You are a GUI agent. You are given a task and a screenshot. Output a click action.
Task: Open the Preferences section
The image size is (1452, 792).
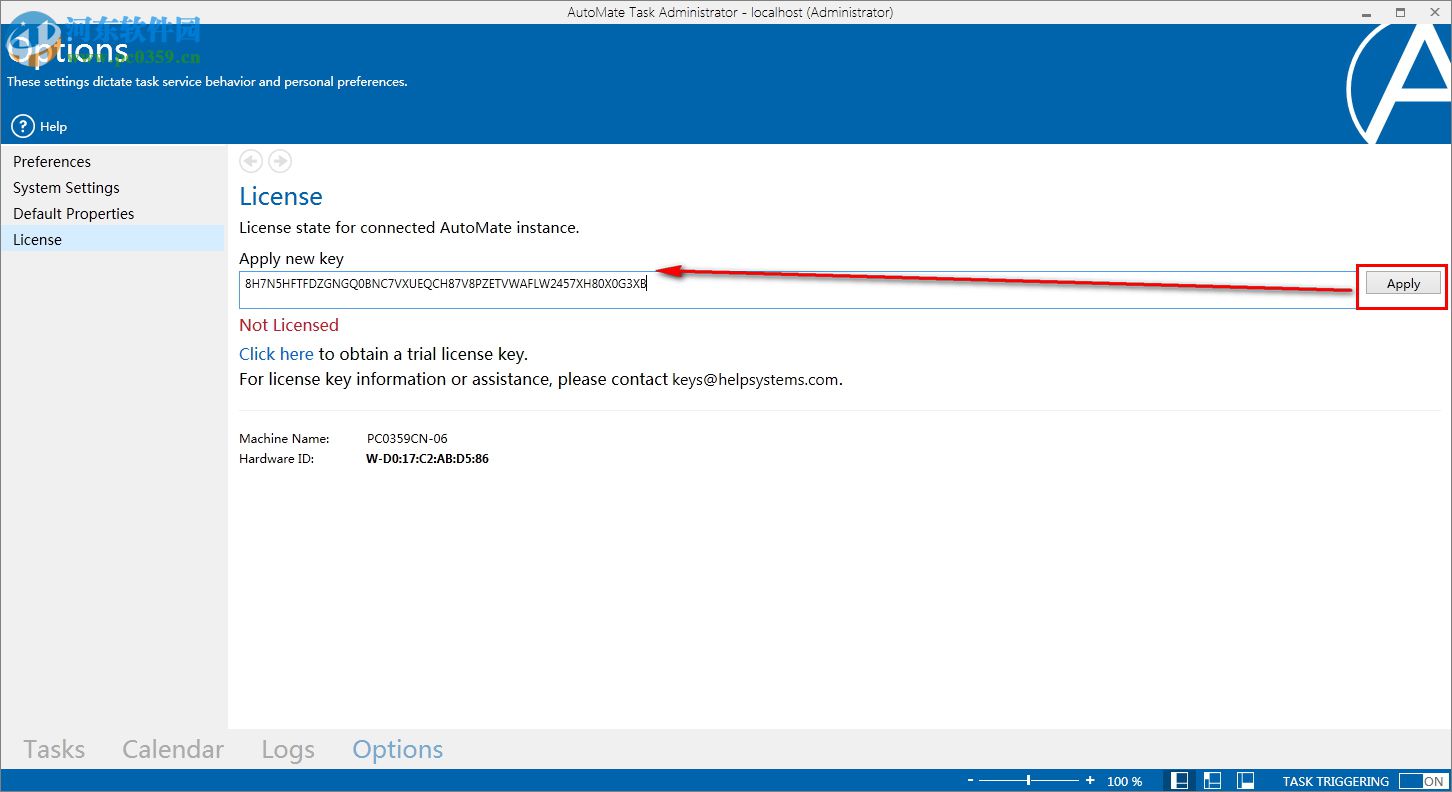52,161
